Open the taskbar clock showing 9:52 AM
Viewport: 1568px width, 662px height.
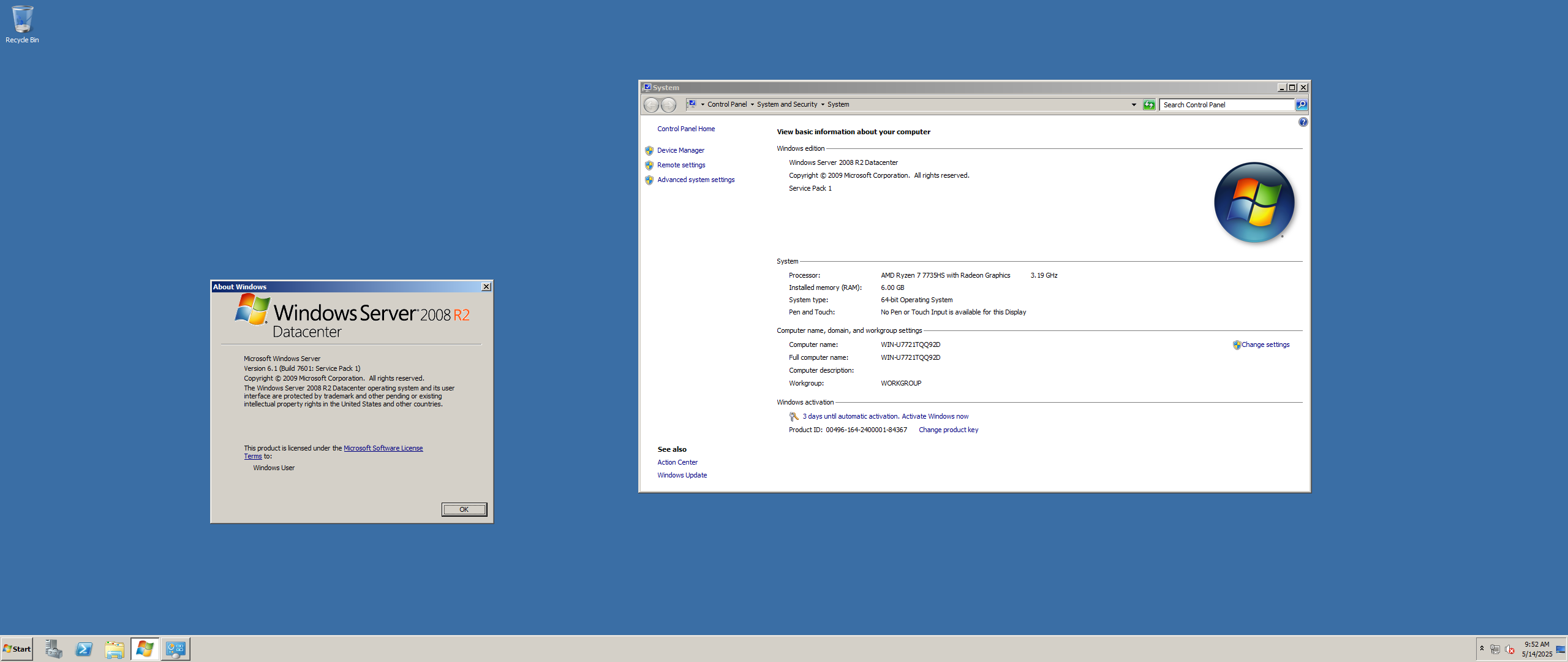click(x=1537, y=649)
